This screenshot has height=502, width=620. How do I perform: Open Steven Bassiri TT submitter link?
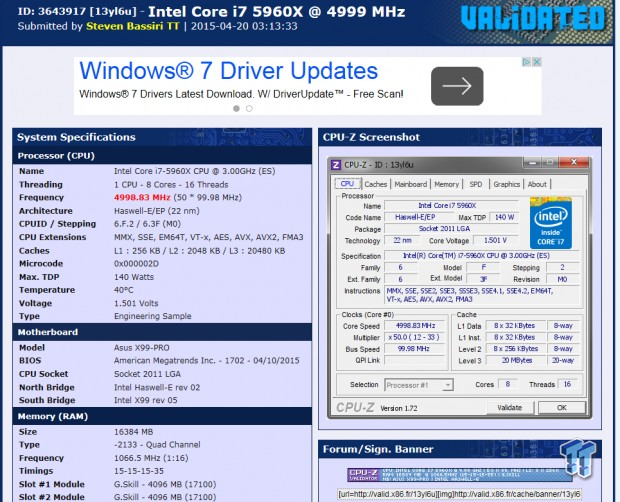point(132,26)
